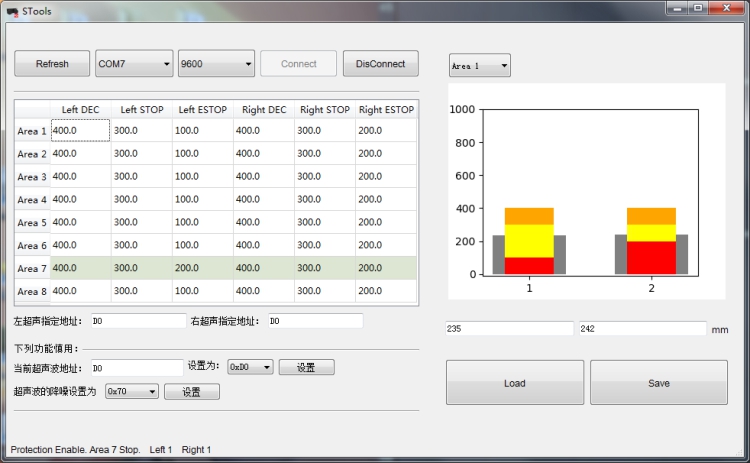
Task: Select the Left ESTOP column header
Action: [x=203, y=110]
